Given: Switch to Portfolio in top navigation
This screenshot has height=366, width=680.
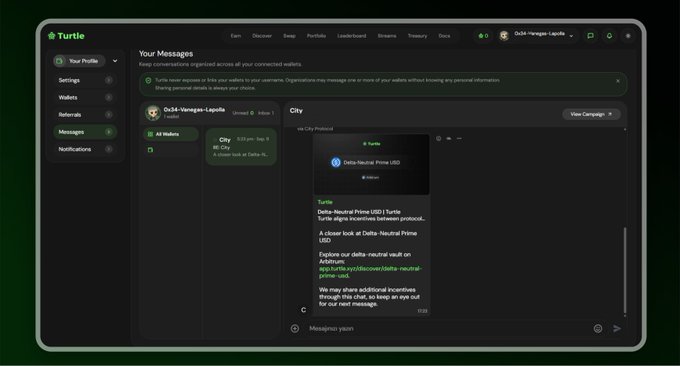Looking at the screenshot, I should pos(316,36).
